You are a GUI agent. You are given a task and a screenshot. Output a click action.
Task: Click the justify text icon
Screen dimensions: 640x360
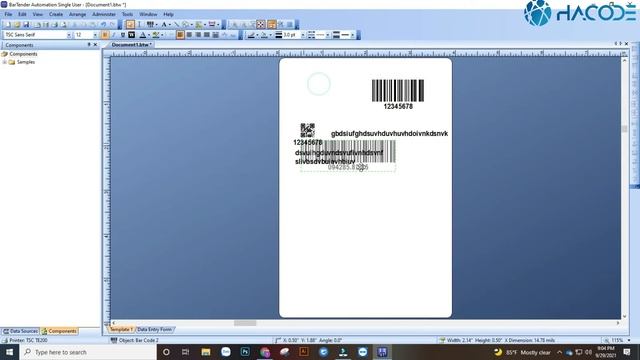pyautogui.click(x=207, y=35)
